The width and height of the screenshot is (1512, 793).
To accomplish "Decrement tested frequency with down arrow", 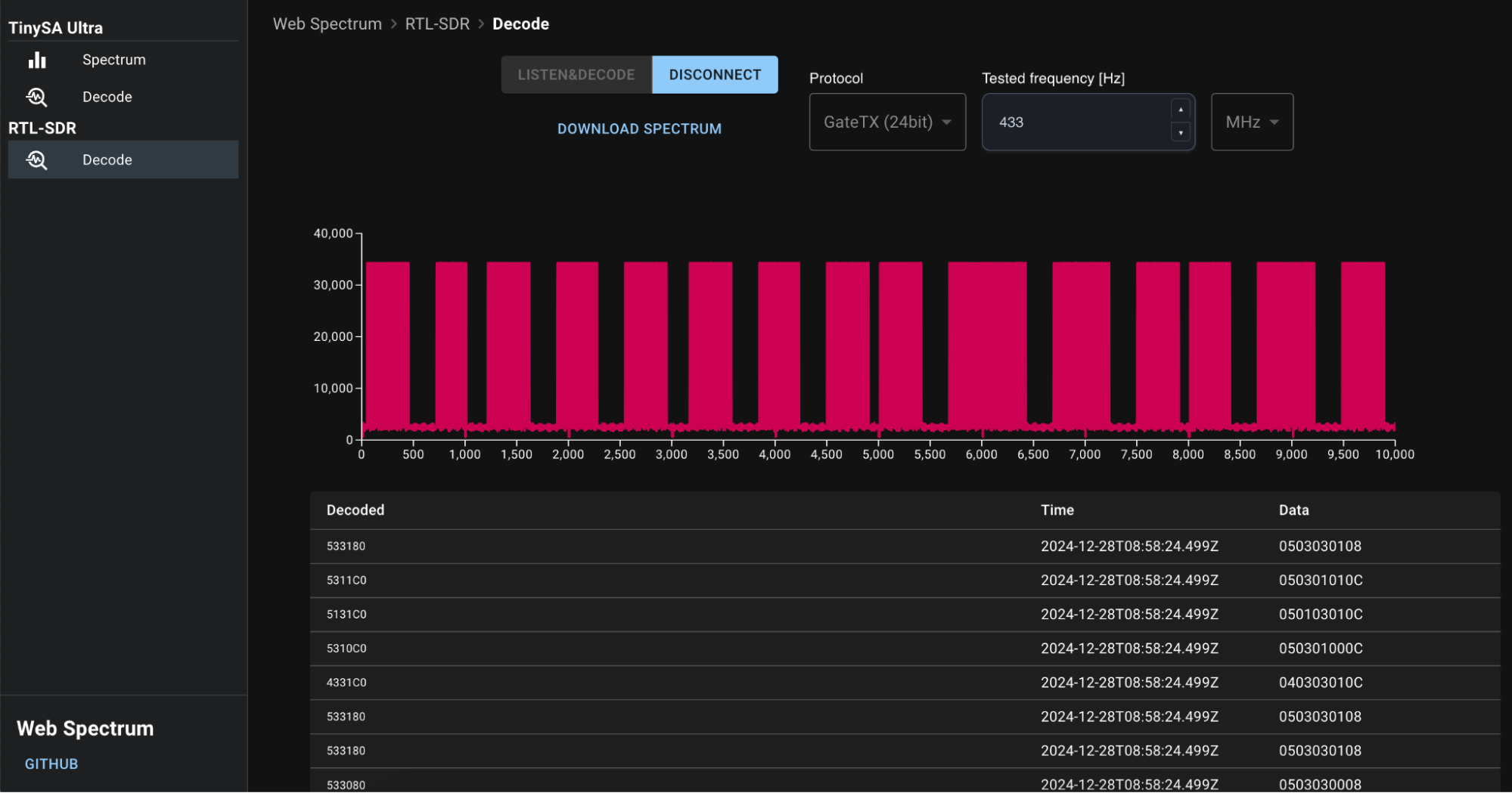I will click(x=1181, y=132).
